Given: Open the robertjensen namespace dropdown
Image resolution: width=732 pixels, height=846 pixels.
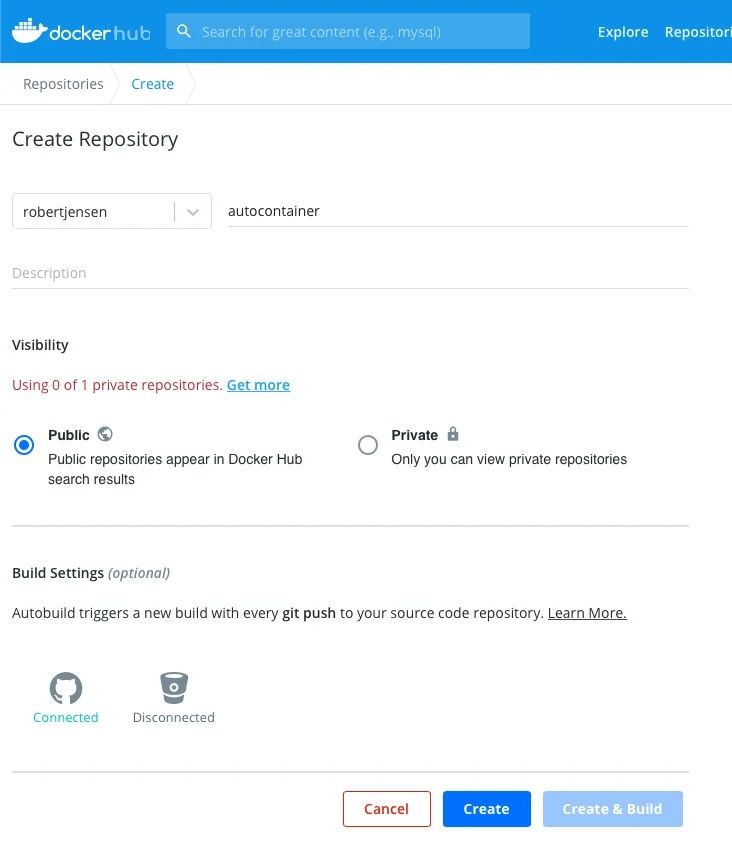Looking at the screenshot, I should pyautogui.click(x=112, y=211).
